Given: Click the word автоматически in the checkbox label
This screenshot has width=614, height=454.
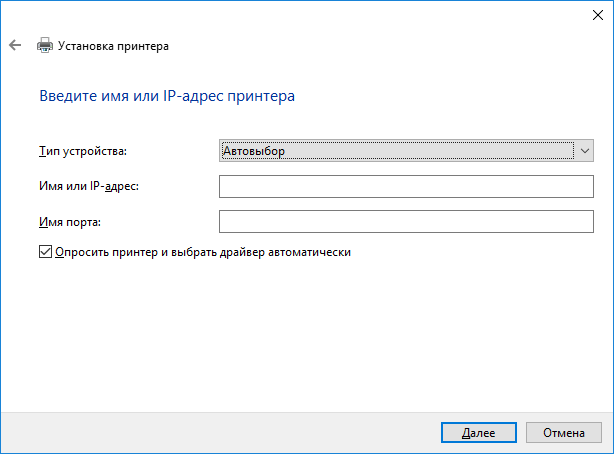Looking at the screenshot, I should 309,252.
